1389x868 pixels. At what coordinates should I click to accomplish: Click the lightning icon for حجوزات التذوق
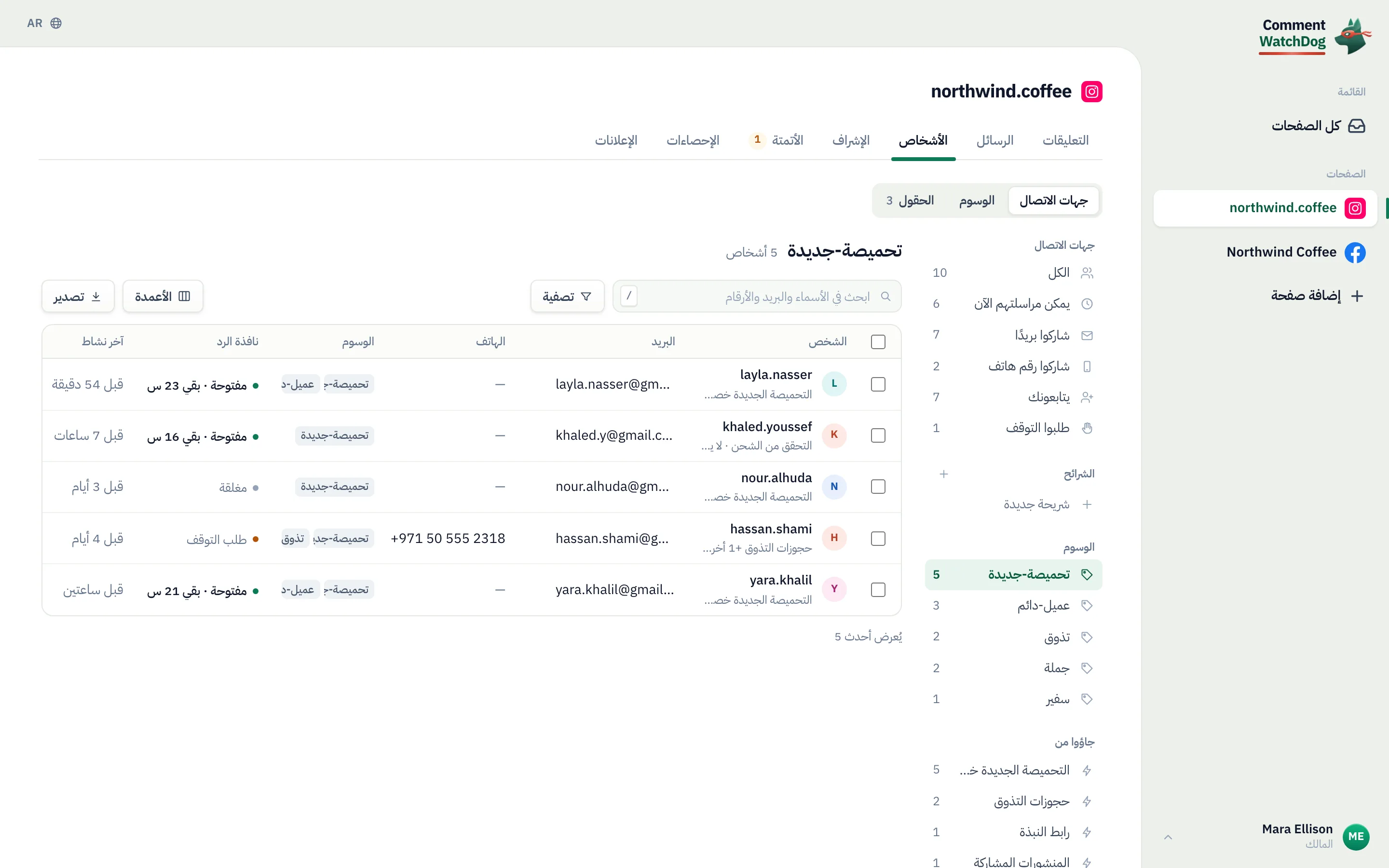1087,801
